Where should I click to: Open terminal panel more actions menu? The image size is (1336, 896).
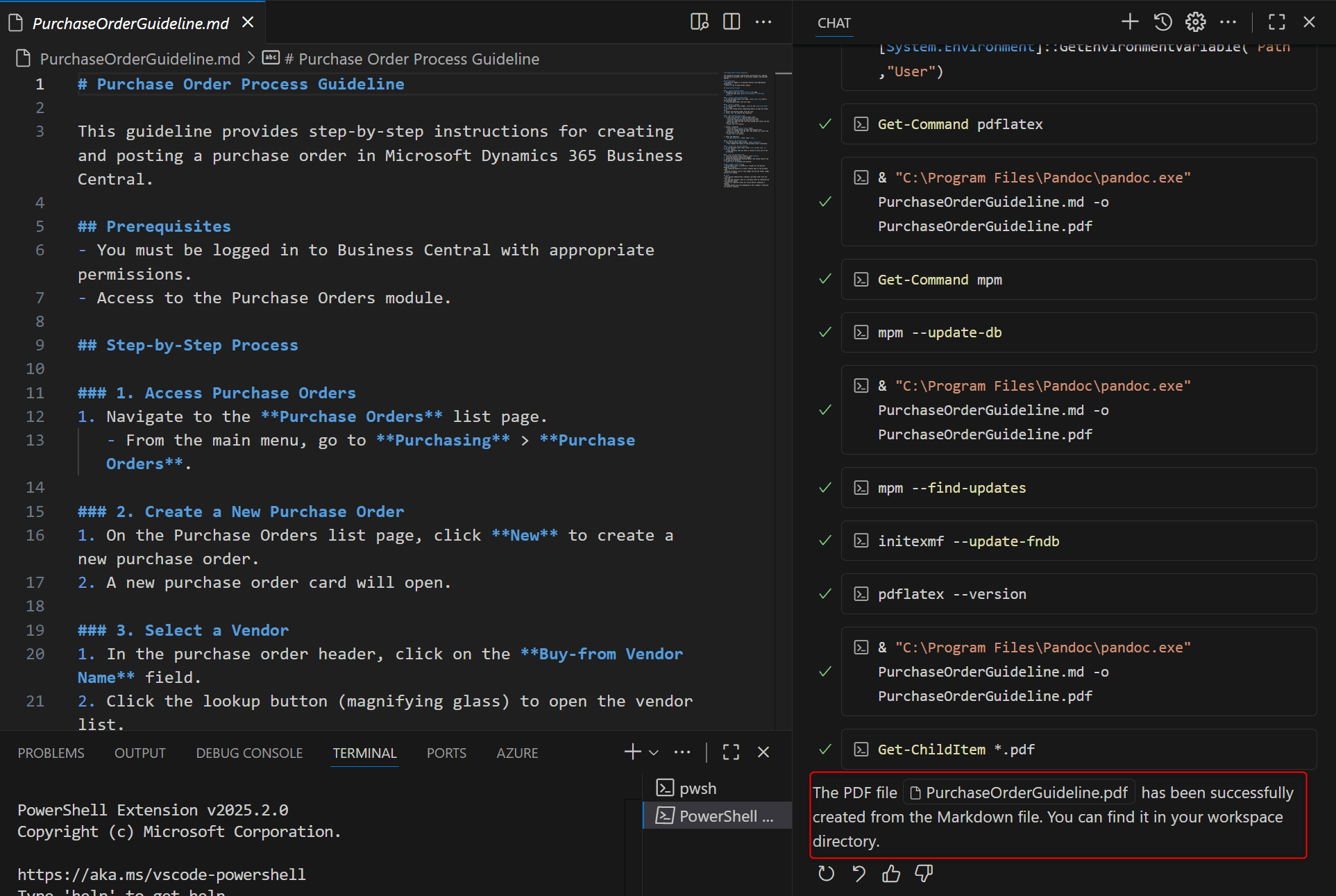point(682,752)
